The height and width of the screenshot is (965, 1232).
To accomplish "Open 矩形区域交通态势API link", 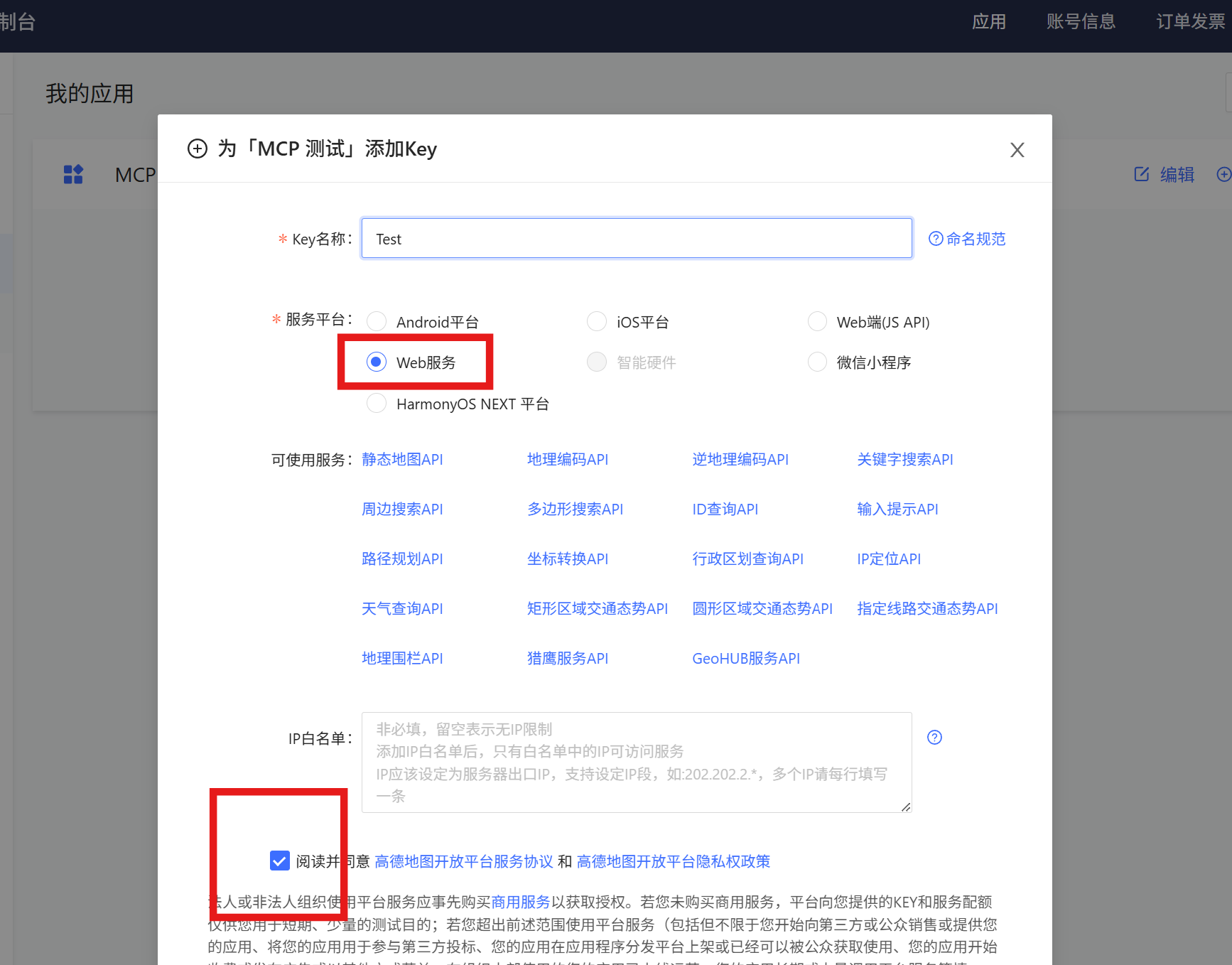I will 598,609.
